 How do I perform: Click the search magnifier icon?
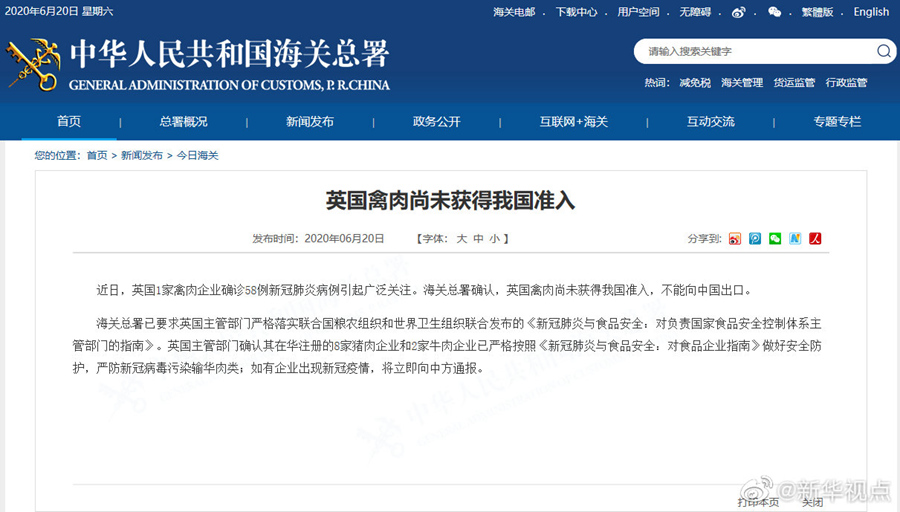click(x=884, y=51)
